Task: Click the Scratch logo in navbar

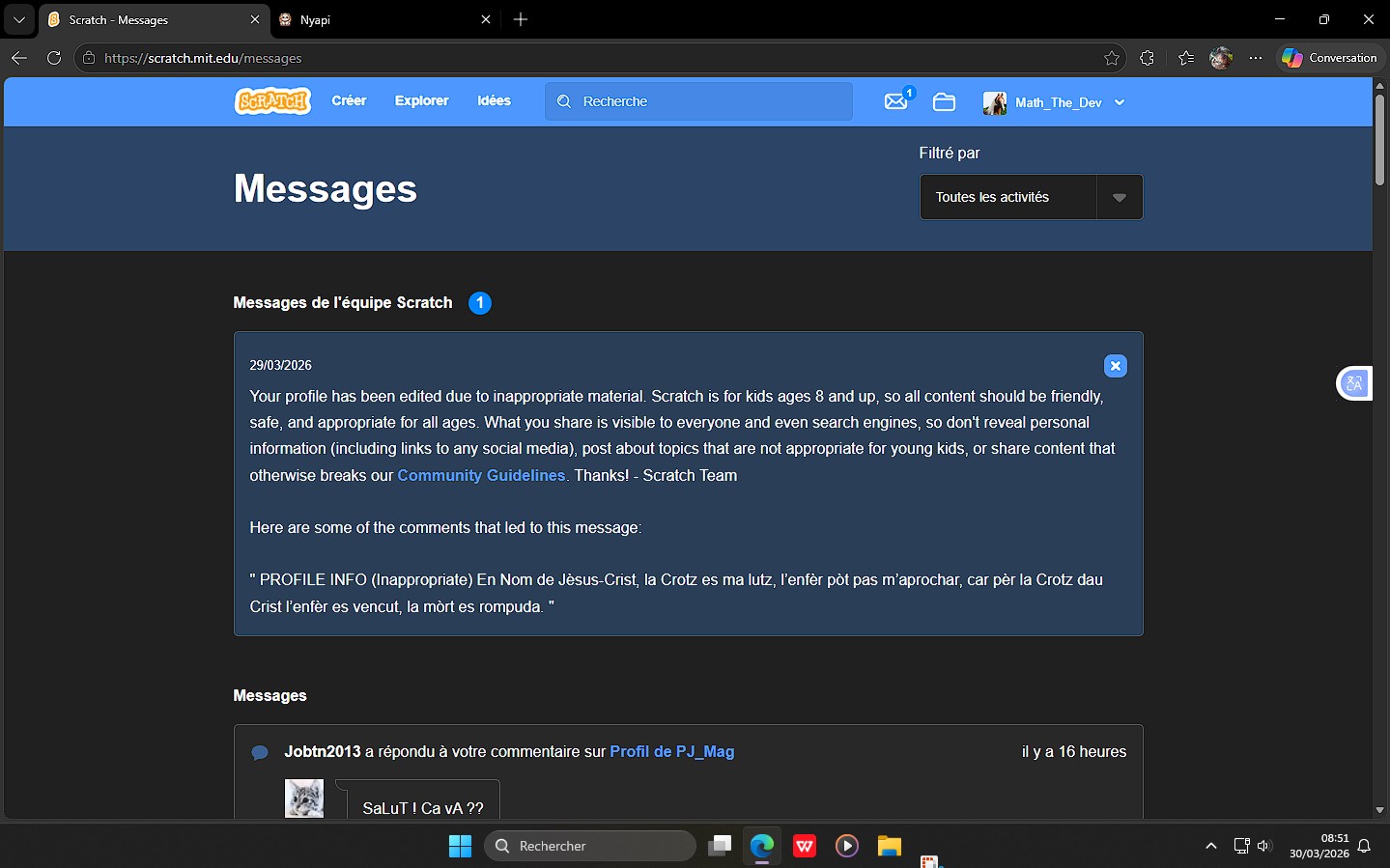Action: tap(272, 101)
